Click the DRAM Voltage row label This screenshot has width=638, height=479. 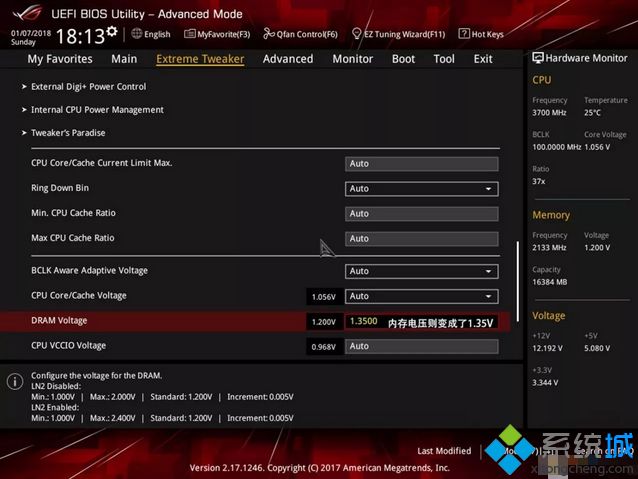[x=59, y=321]
